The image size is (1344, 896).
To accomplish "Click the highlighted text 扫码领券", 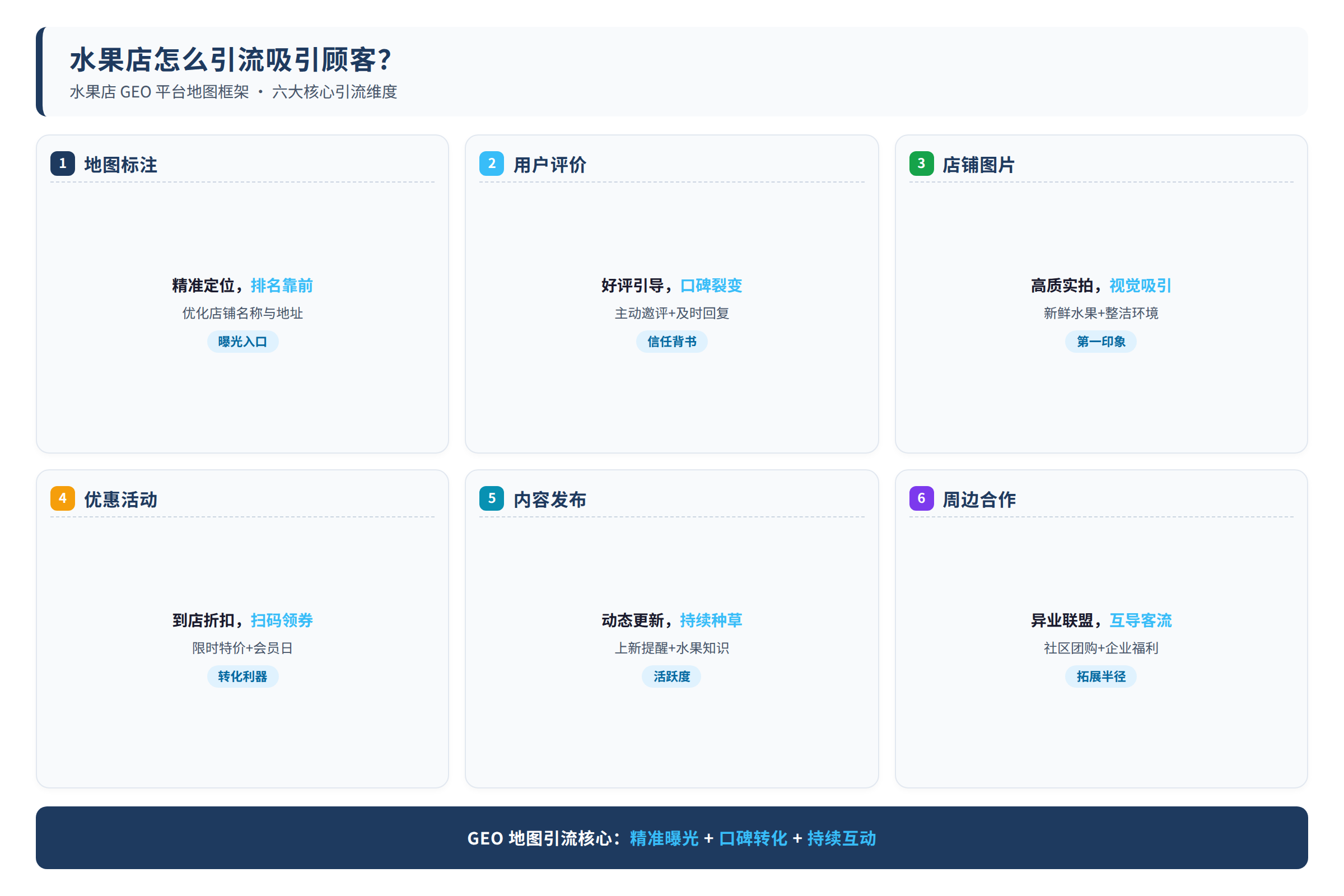I will [x=282, y=620].
